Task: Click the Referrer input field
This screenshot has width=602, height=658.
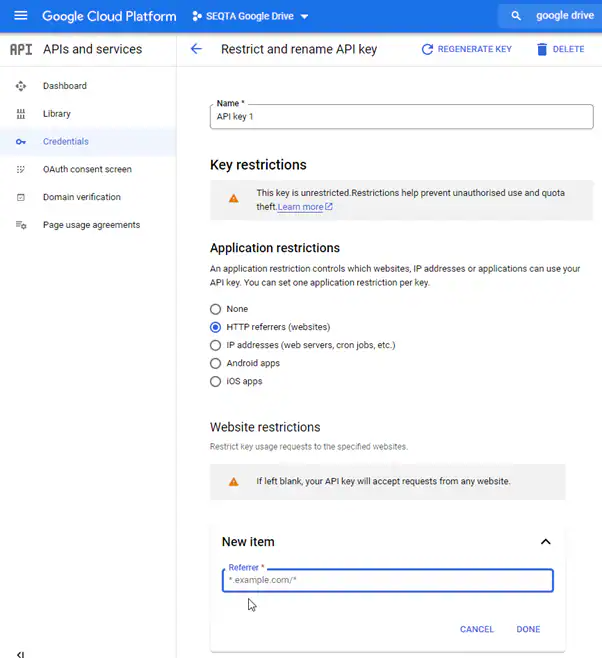Action: coord(388,580)
